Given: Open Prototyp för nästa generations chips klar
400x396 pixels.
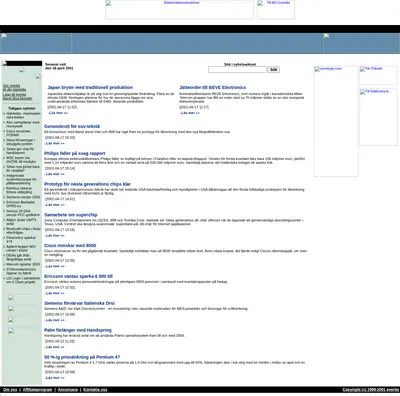Looking at the screenshot, I should [x=87, y=184].
